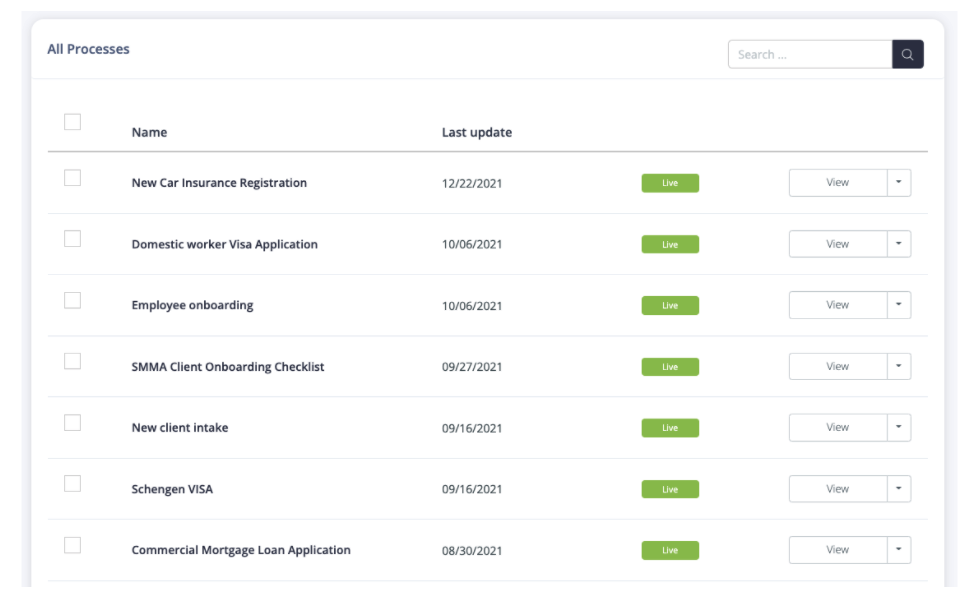966x603 pixels.
Task: Tick the select-all checkbox in table header
Action: coord(73,122)
